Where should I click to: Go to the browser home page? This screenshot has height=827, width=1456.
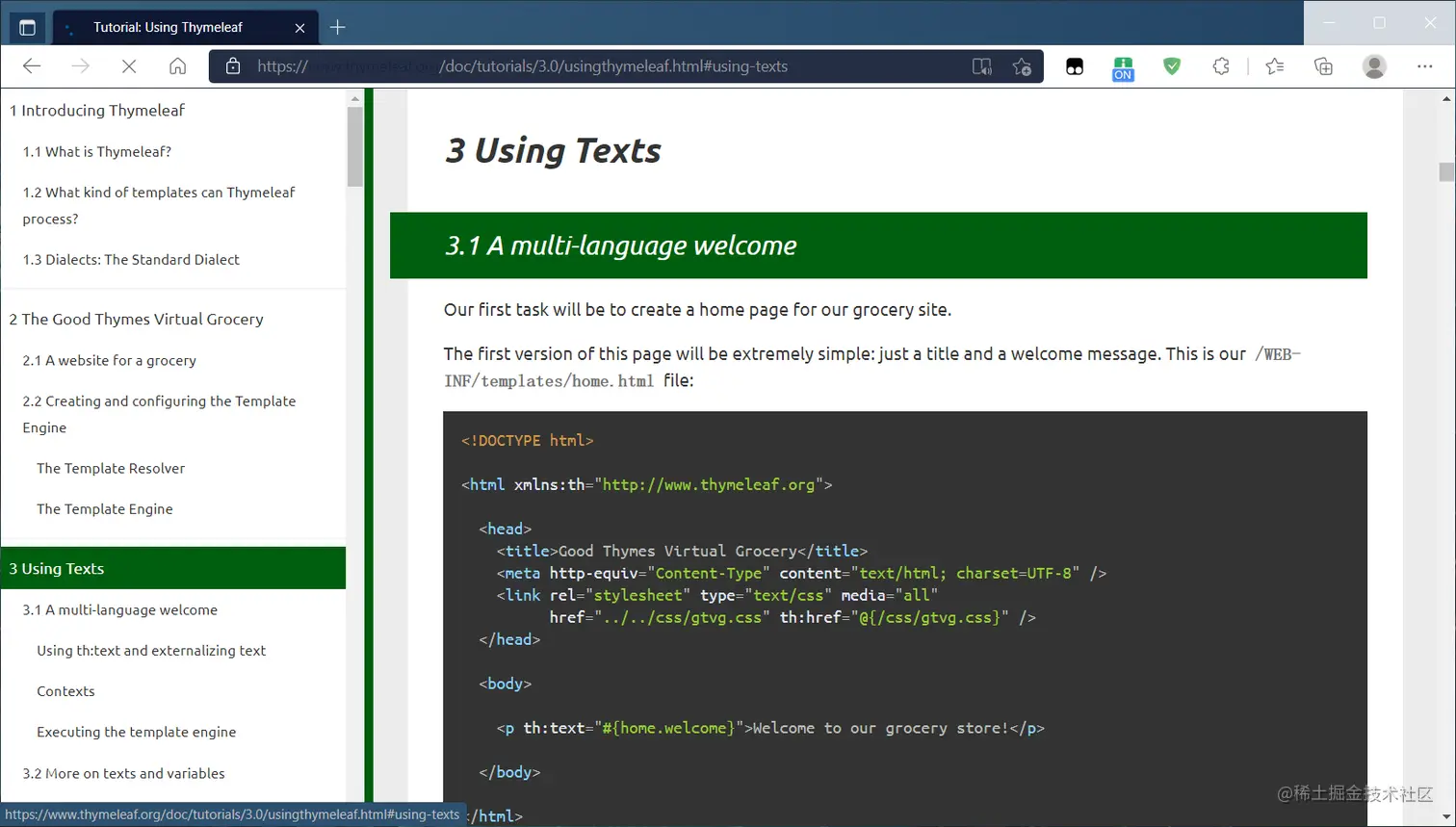pos(177,66)
